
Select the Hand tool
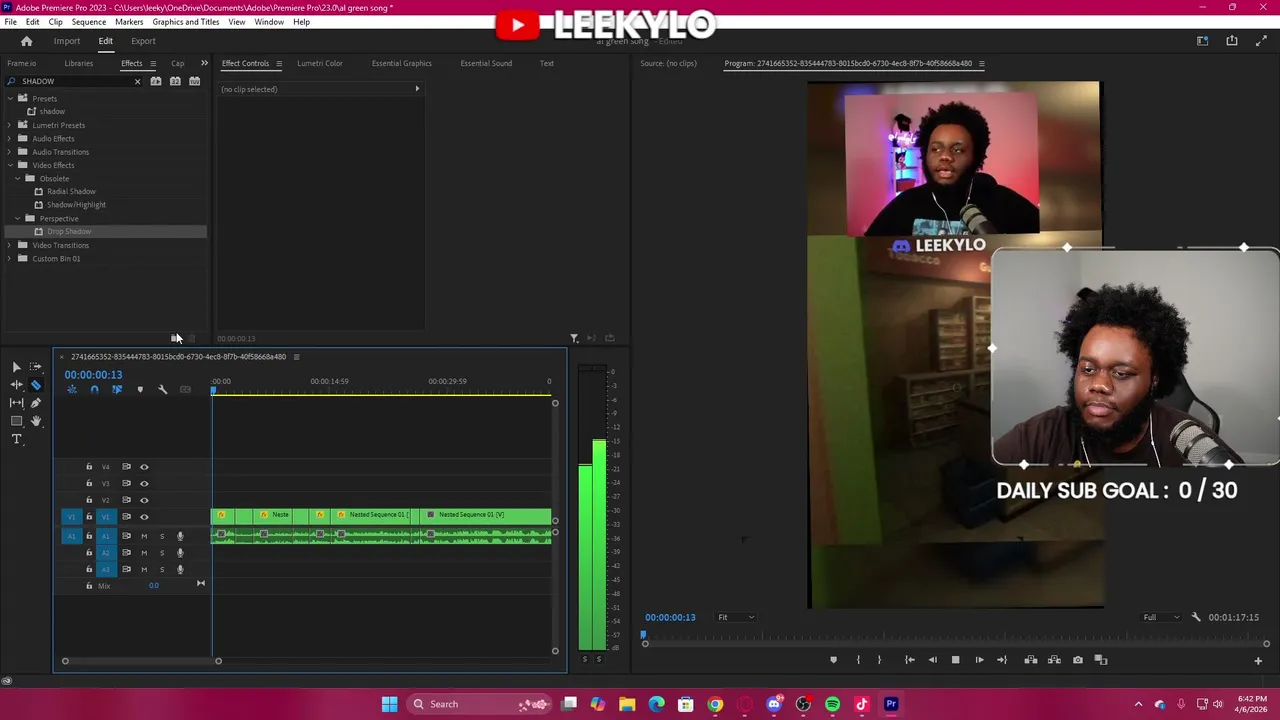point(36,421)
